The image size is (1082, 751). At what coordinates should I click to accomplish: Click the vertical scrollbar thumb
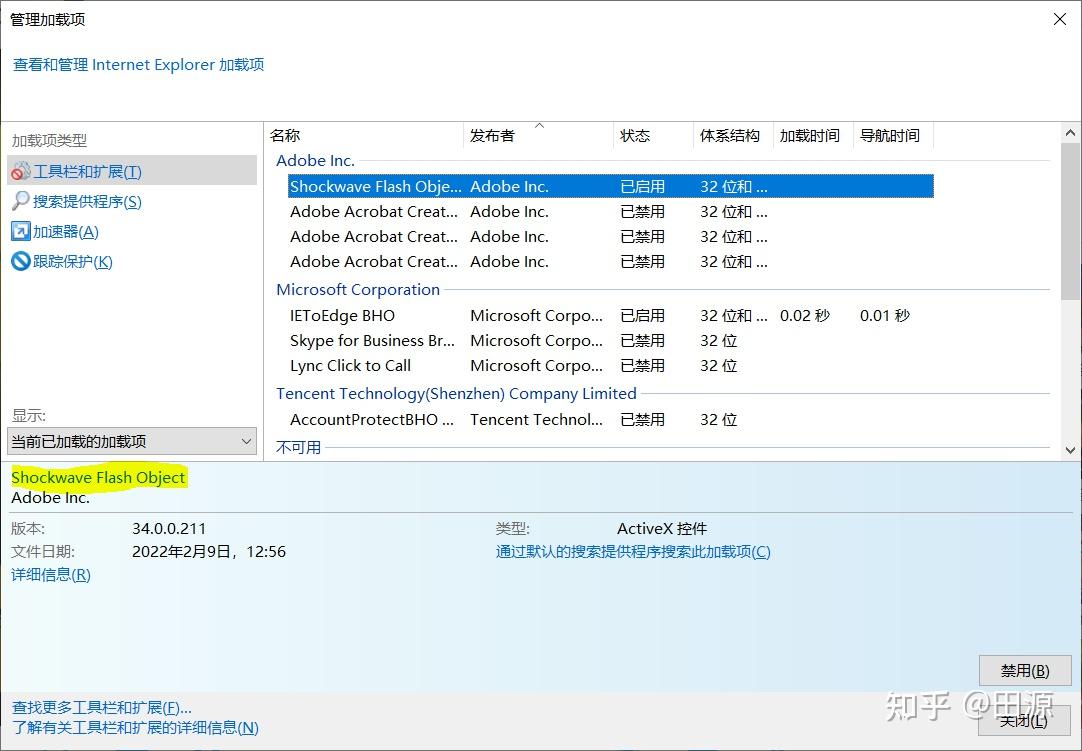[1070, 221]
